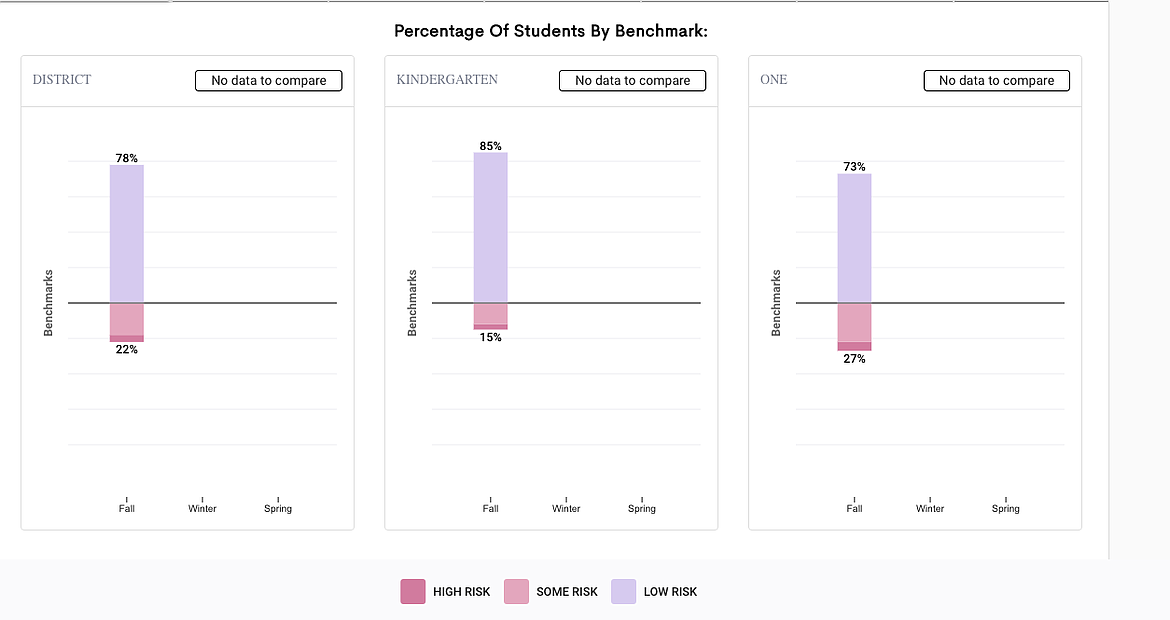The image size is (1170, 620).
Task: Click Winter axis label in District chart
Action: coord(202,508)
